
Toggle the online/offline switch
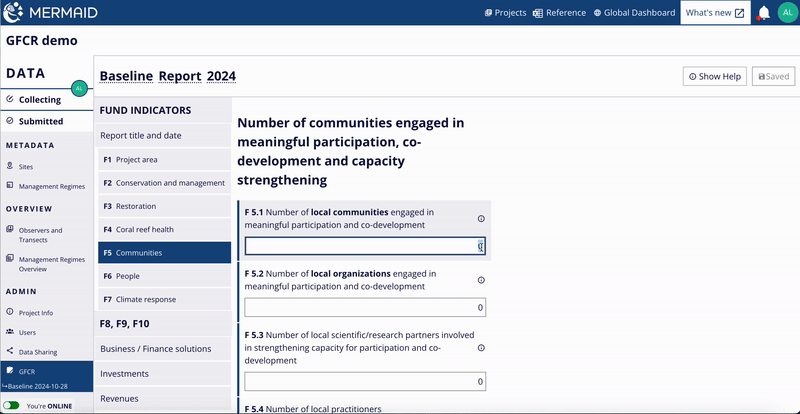coord(11,406)
